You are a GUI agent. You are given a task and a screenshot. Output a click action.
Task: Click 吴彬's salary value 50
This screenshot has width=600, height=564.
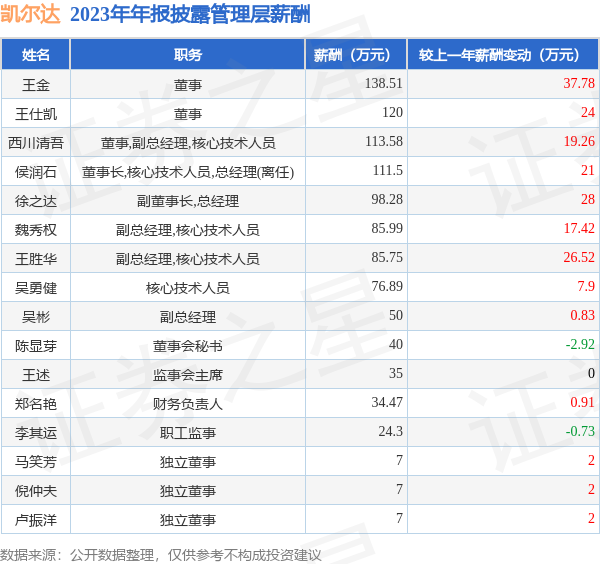[x=396, y=315]
